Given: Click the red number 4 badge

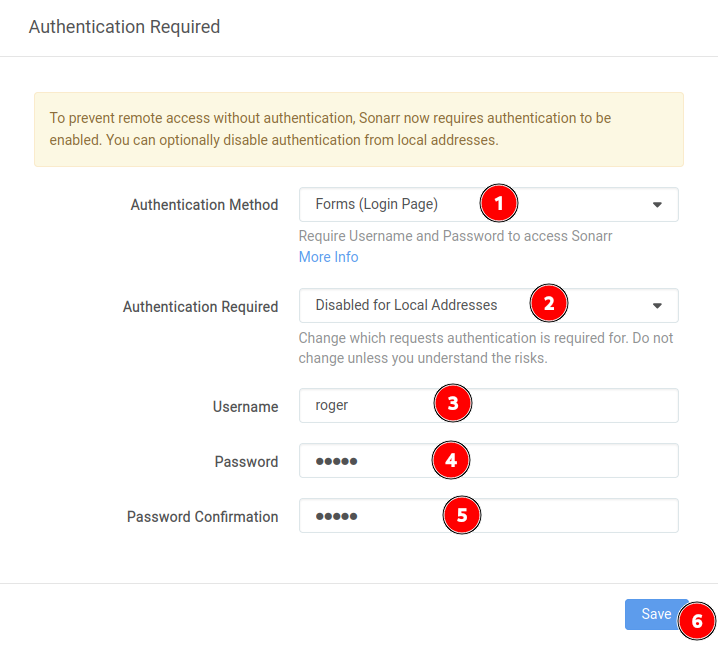Looking at the screenshot, I should coord(451,460).
